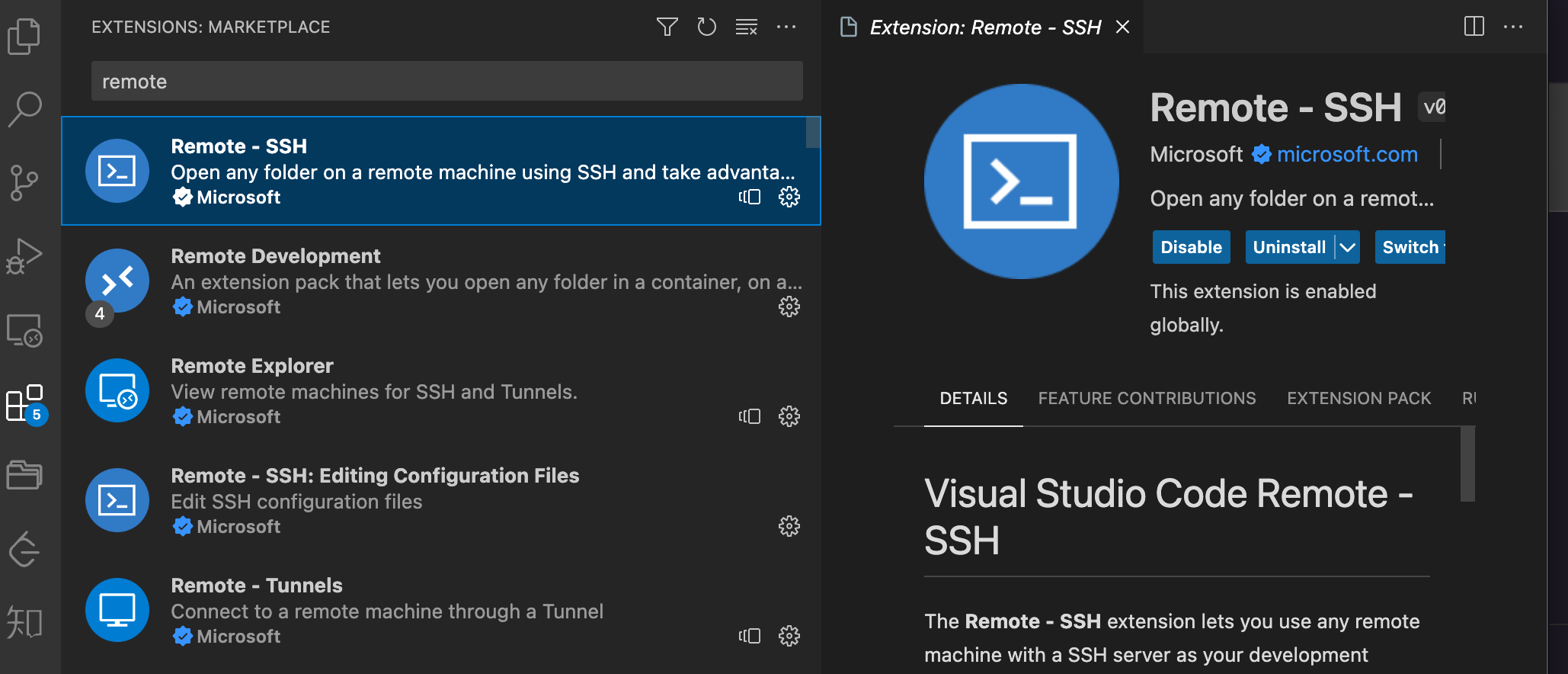Toggle split editor layout icon
Screen dimensions: 1568x674
pyautogui.click(x=1474, y=27)
